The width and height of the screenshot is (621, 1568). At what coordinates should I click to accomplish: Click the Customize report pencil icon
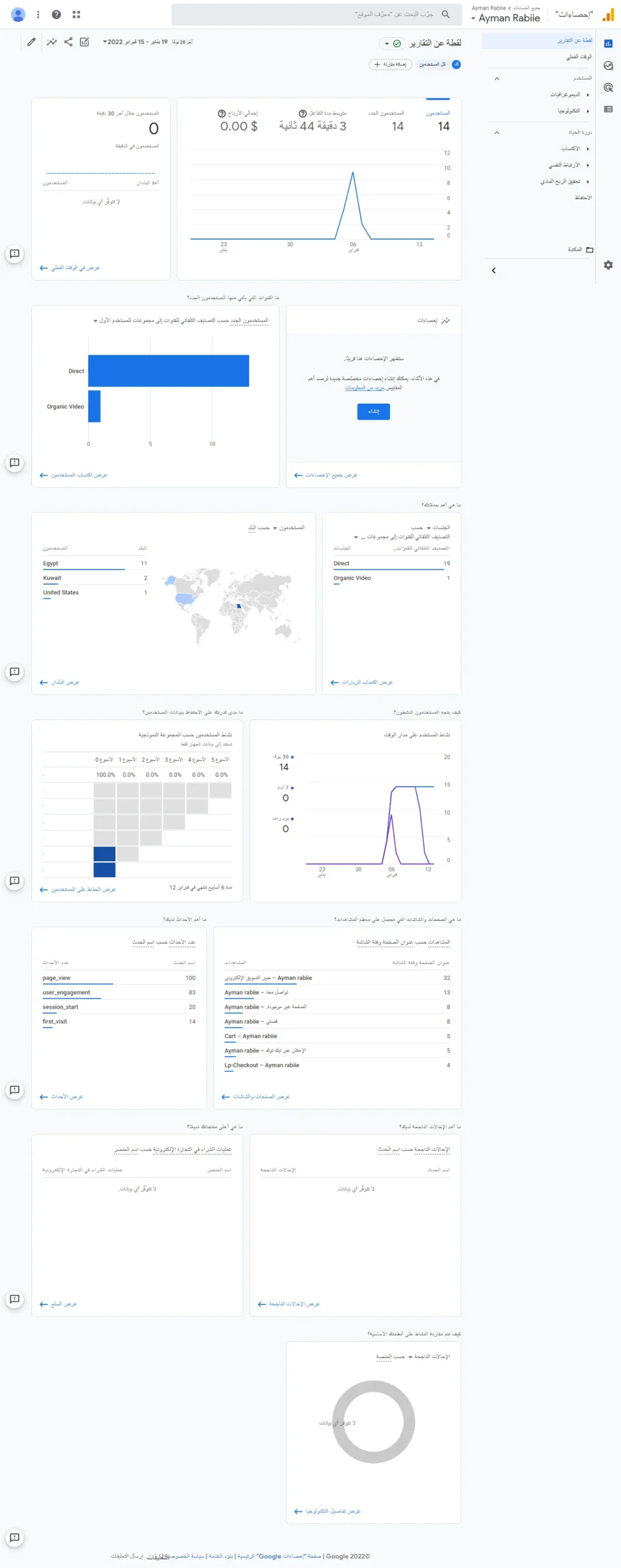click(31, 42)
